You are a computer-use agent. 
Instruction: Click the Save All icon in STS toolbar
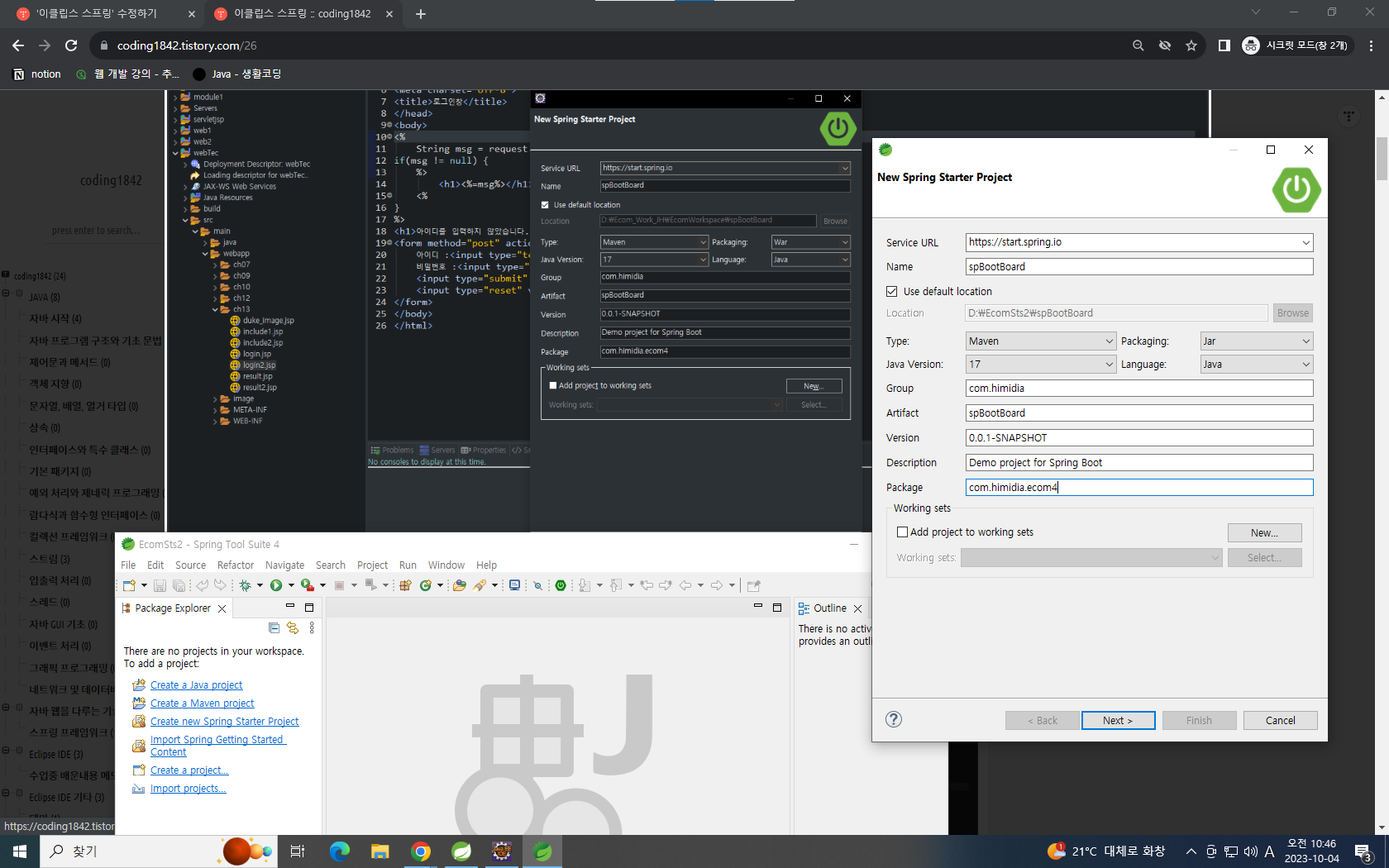point(179,585)
